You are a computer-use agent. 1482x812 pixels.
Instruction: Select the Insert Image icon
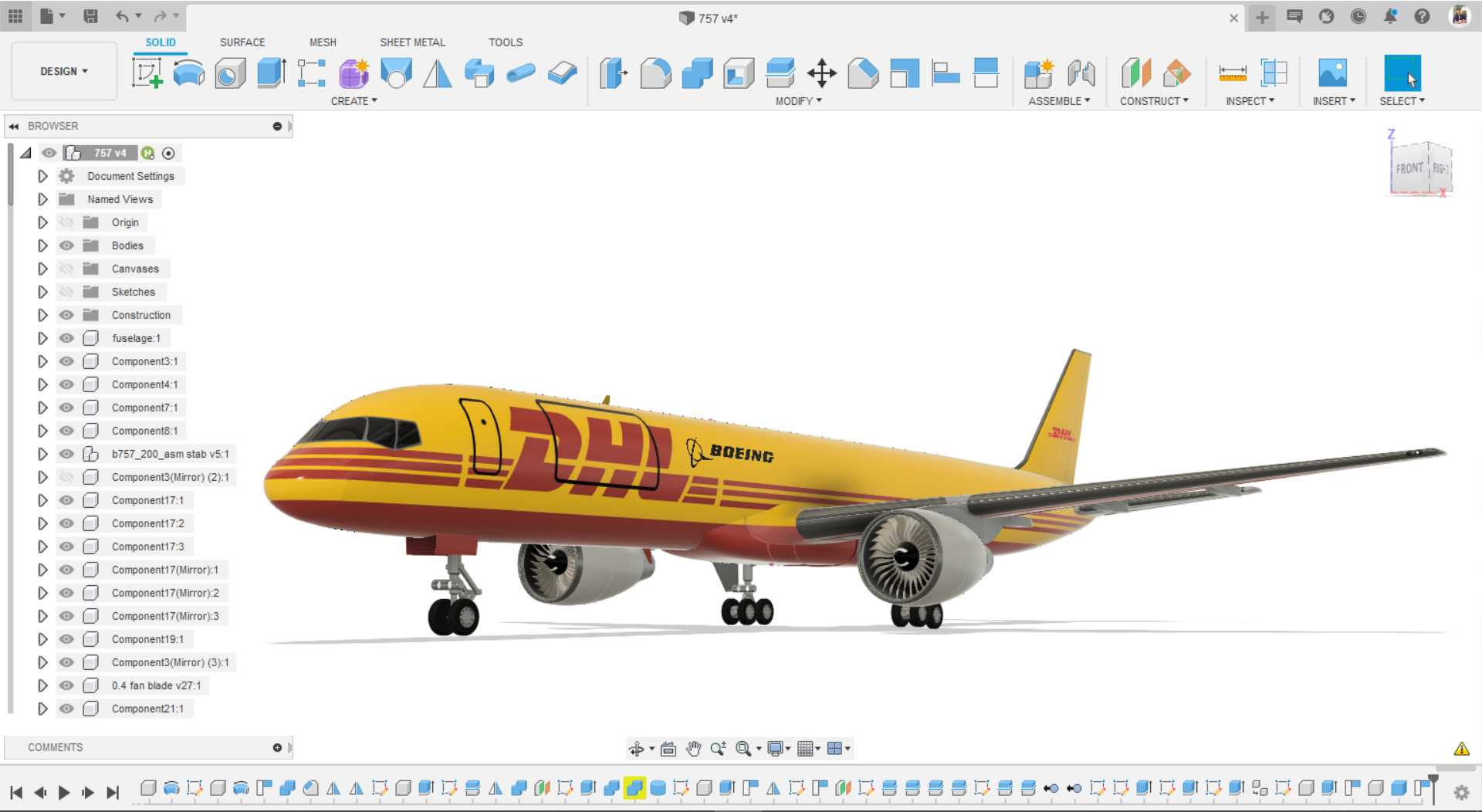click(x=1333, y=73)
